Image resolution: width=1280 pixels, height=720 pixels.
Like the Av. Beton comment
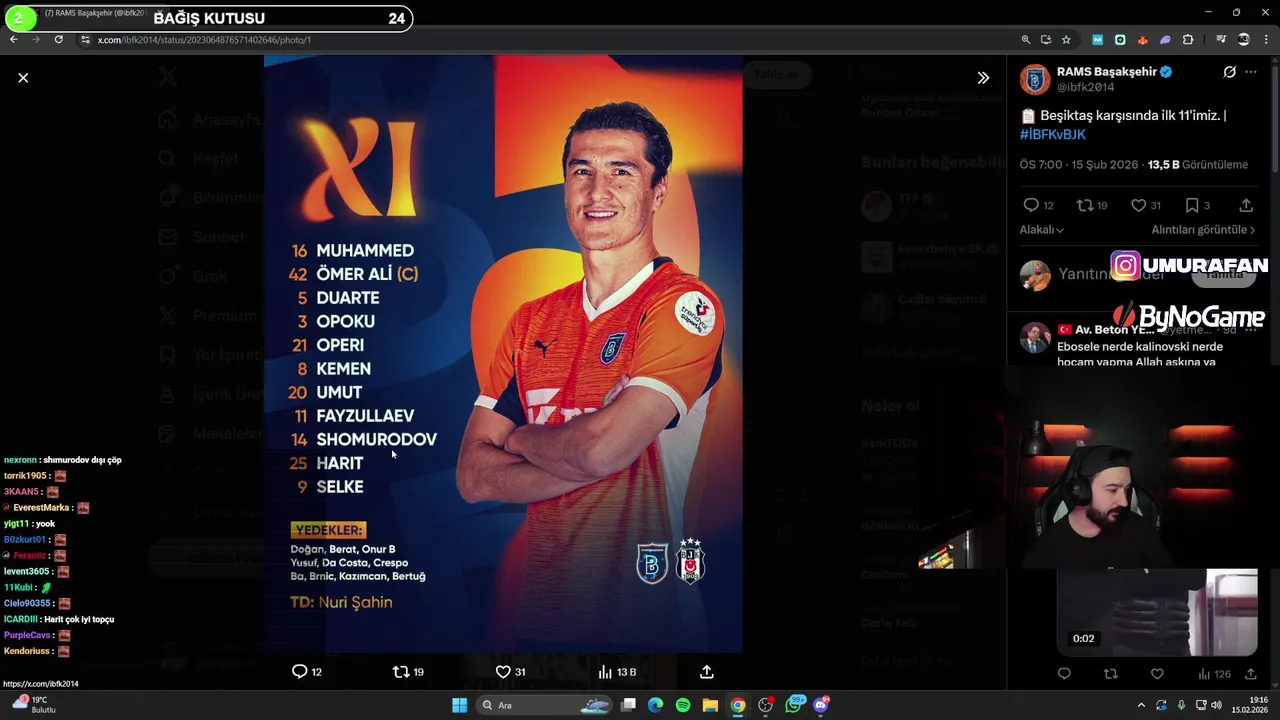click(1157, 674)
